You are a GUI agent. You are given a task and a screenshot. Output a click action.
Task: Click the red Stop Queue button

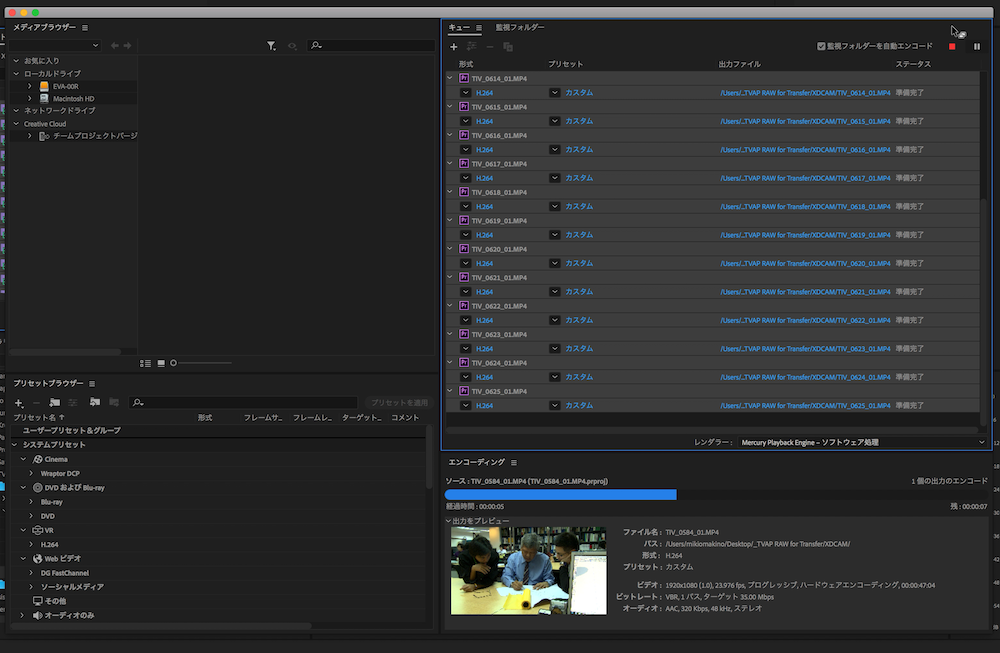(x=952, y=46)
